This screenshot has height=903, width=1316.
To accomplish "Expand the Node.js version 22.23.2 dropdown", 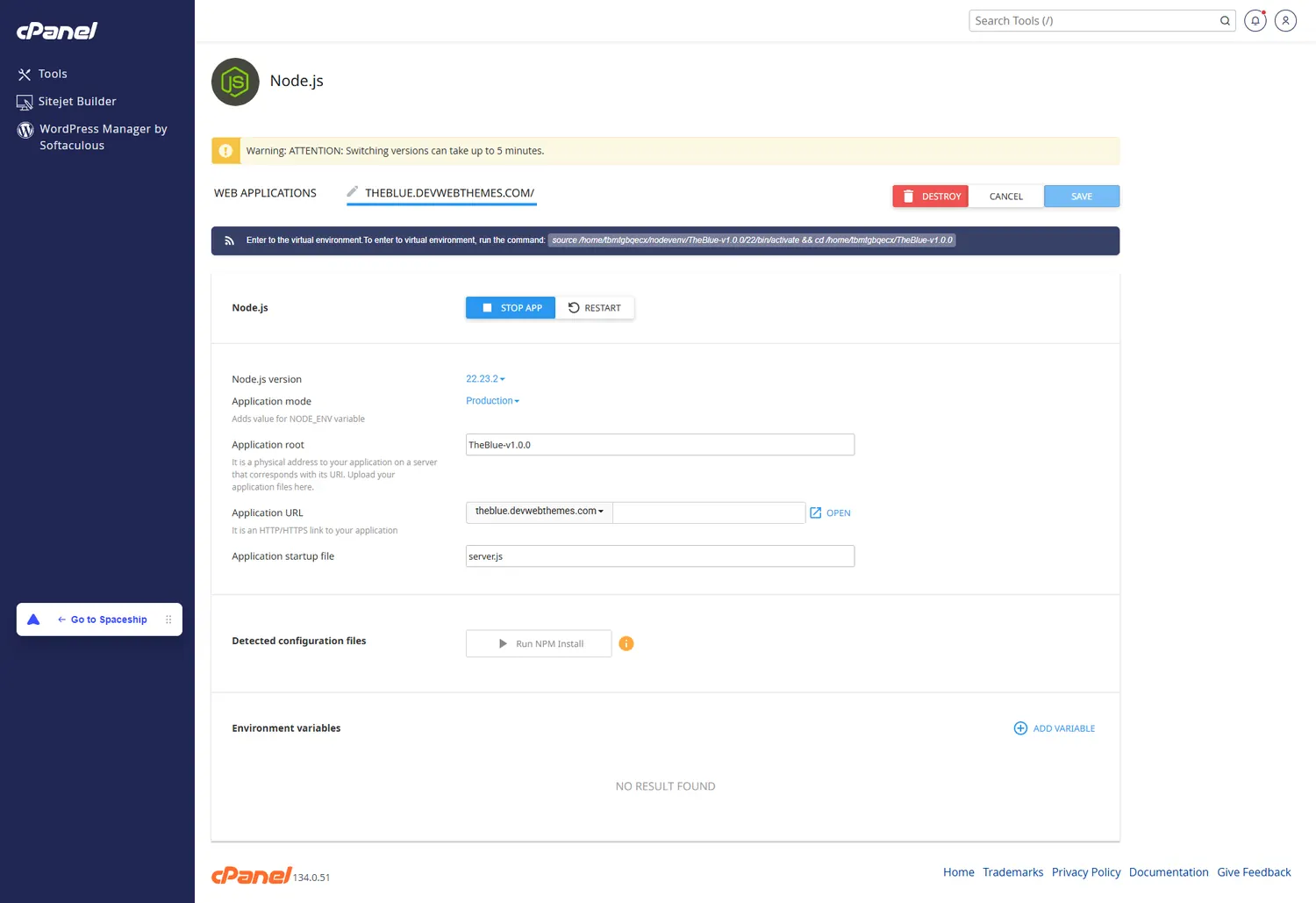I will (x=485, y=379).
